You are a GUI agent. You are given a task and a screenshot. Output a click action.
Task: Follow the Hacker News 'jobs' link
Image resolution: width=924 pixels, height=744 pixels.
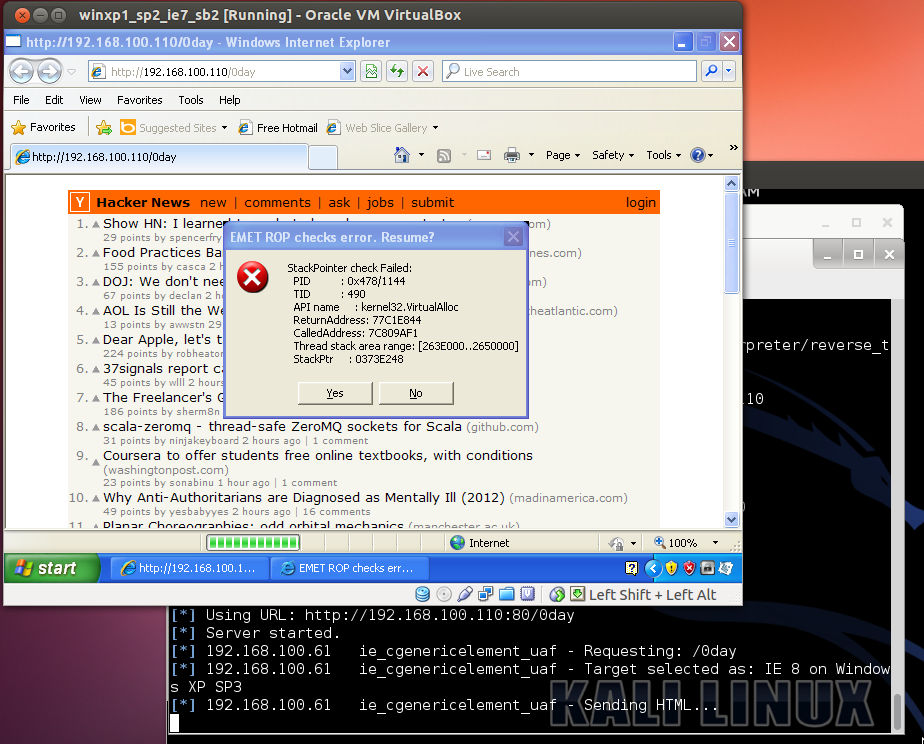(380, 203)
